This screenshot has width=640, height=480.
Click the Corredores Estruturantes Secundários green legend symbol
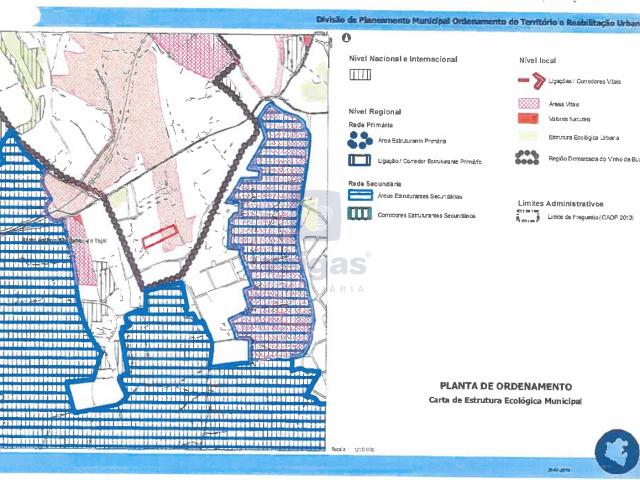[360, 214]
